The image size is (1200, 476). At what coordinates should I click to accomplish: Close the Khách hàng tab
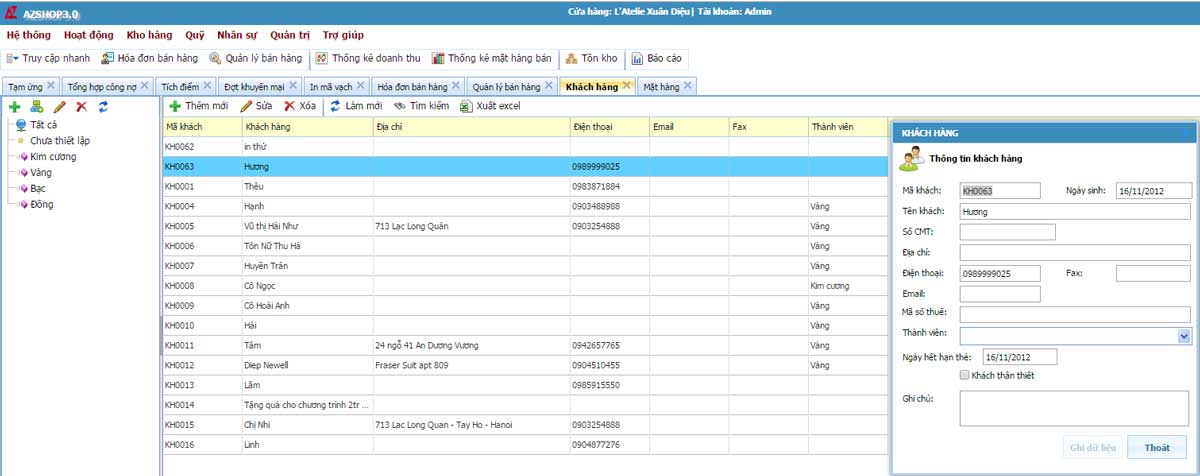(x=627, y=86)
